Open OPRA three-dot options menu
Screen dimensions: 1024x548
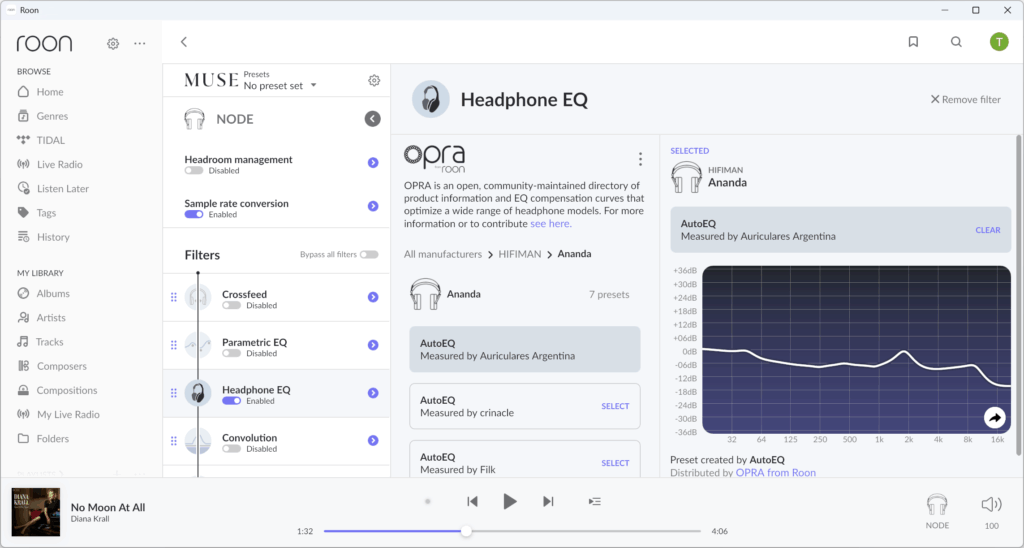(640, 159)
